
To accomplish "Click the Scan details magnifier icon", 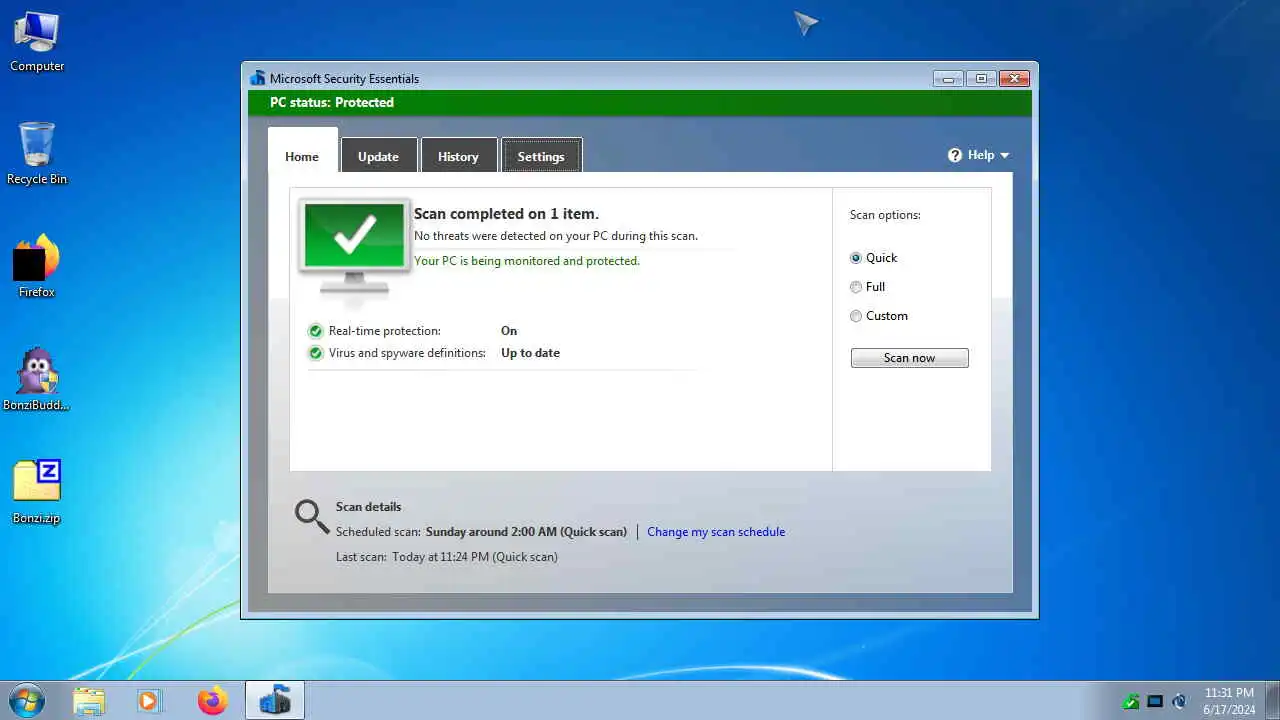I will [x=312, y=517].
